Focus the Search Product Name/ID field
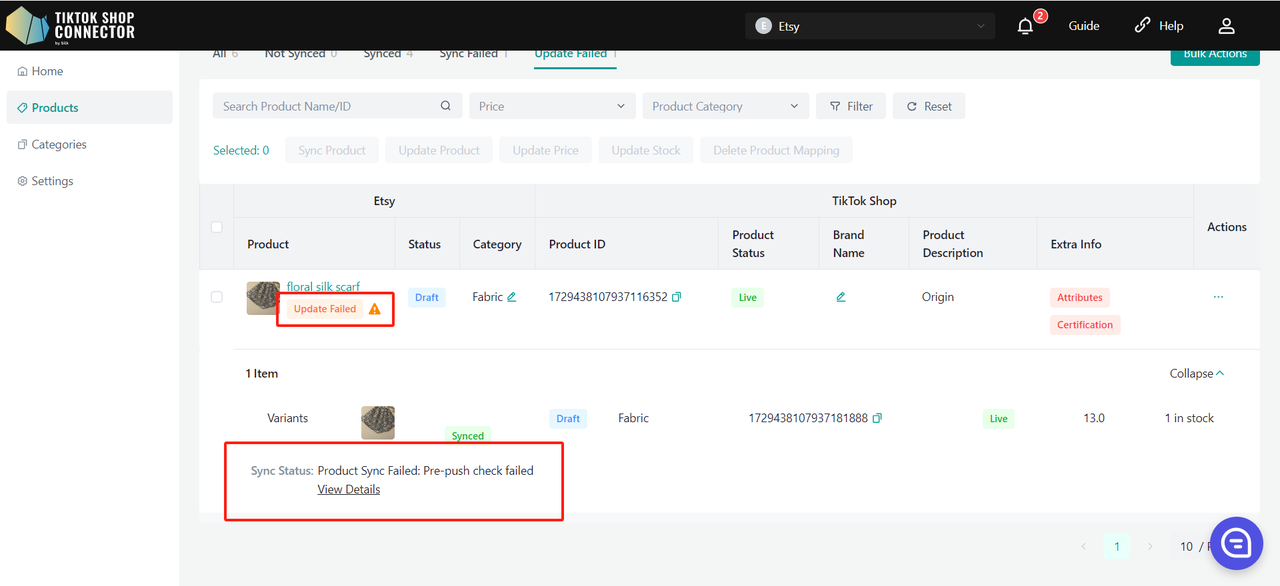This screenshot has width=1280, height=586. point(337,106)
